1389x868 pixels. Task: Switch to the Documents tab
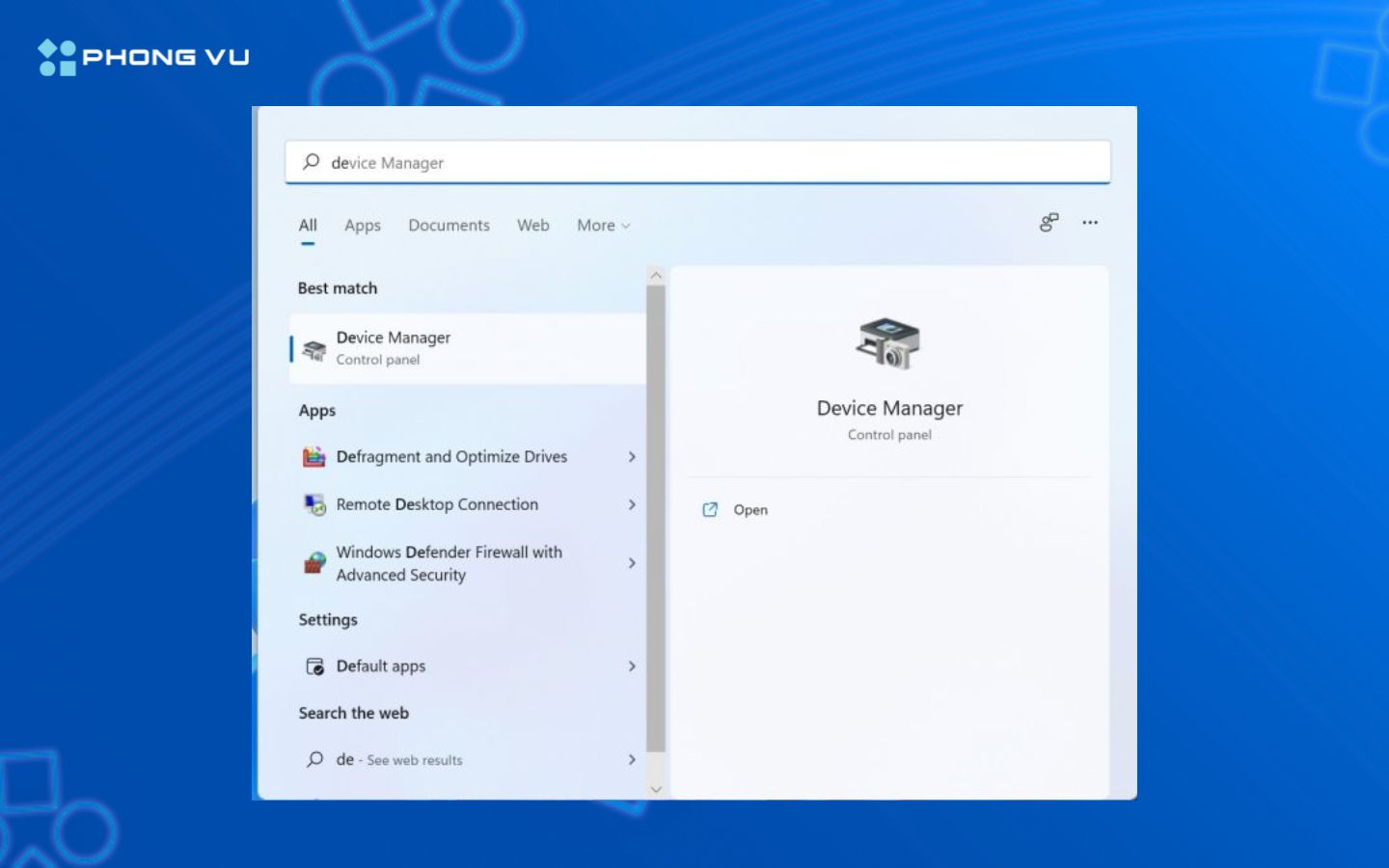pyautogui.click(x=449, y=225)
